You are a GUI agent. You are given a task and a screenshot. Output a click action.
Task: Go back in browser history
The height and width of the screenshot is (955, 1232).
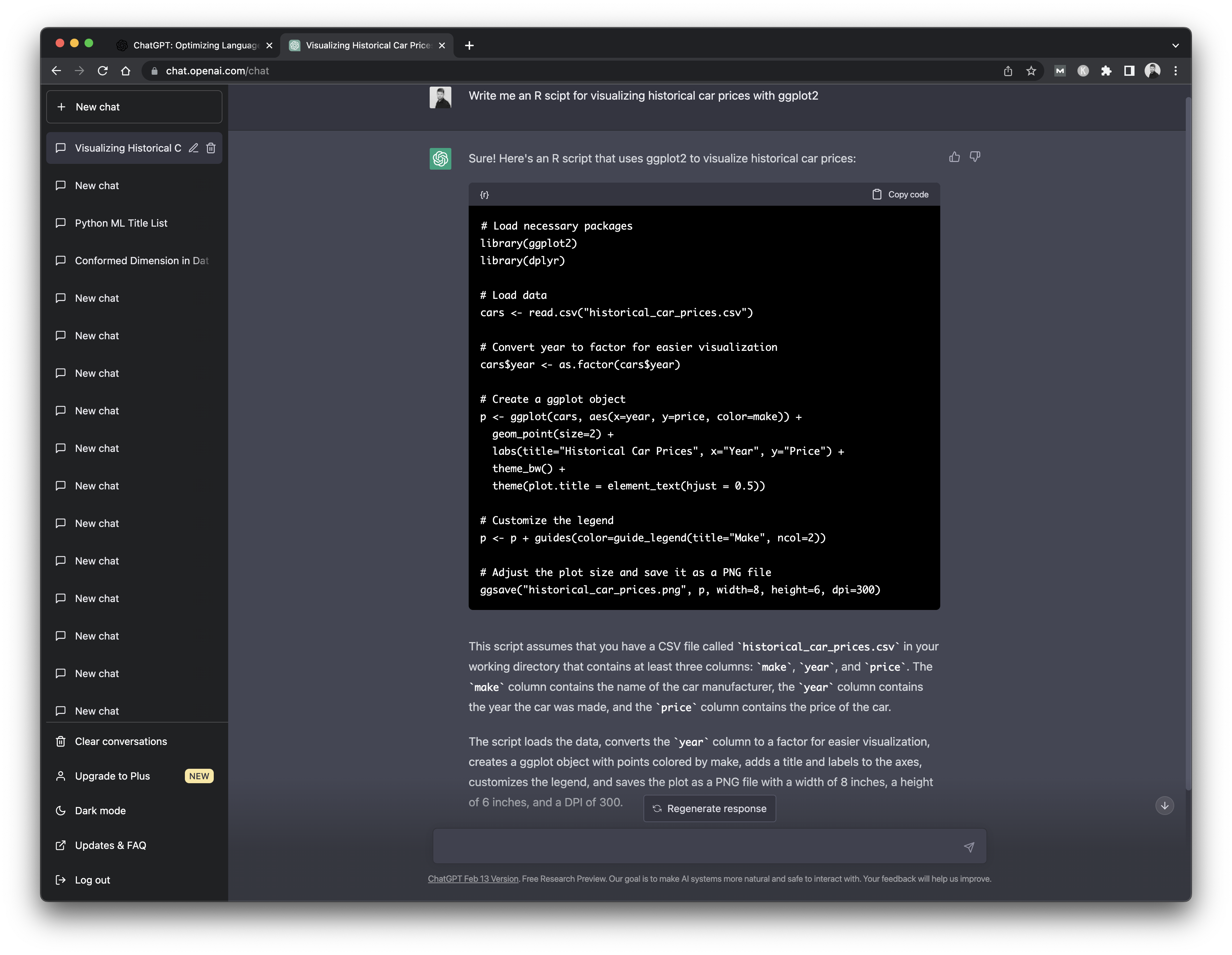point(56,71)
